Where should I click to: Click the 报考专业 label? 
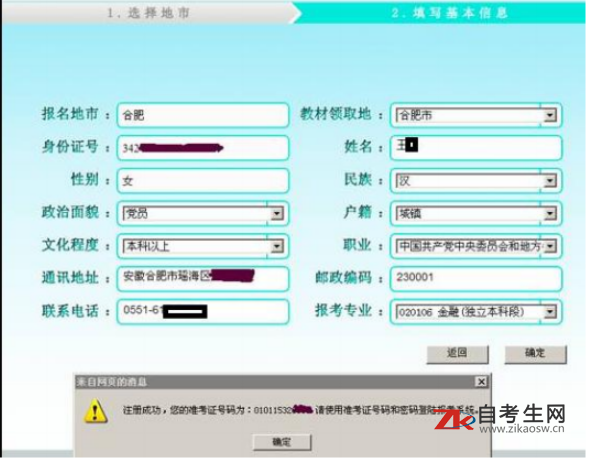(344, 311)
